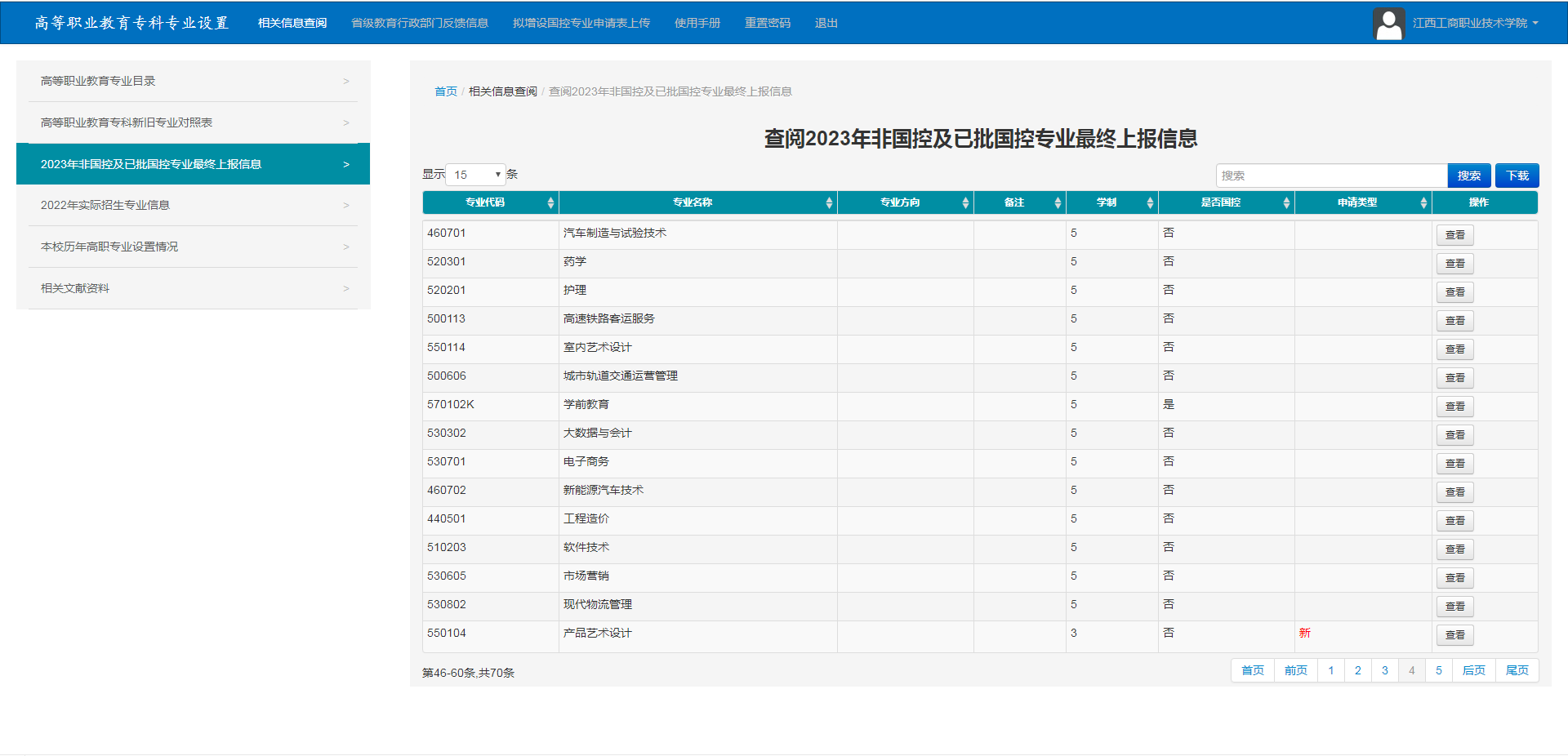Open 省级教育行政部门反馈信息 in navigation bar

(x=419, y=23)
